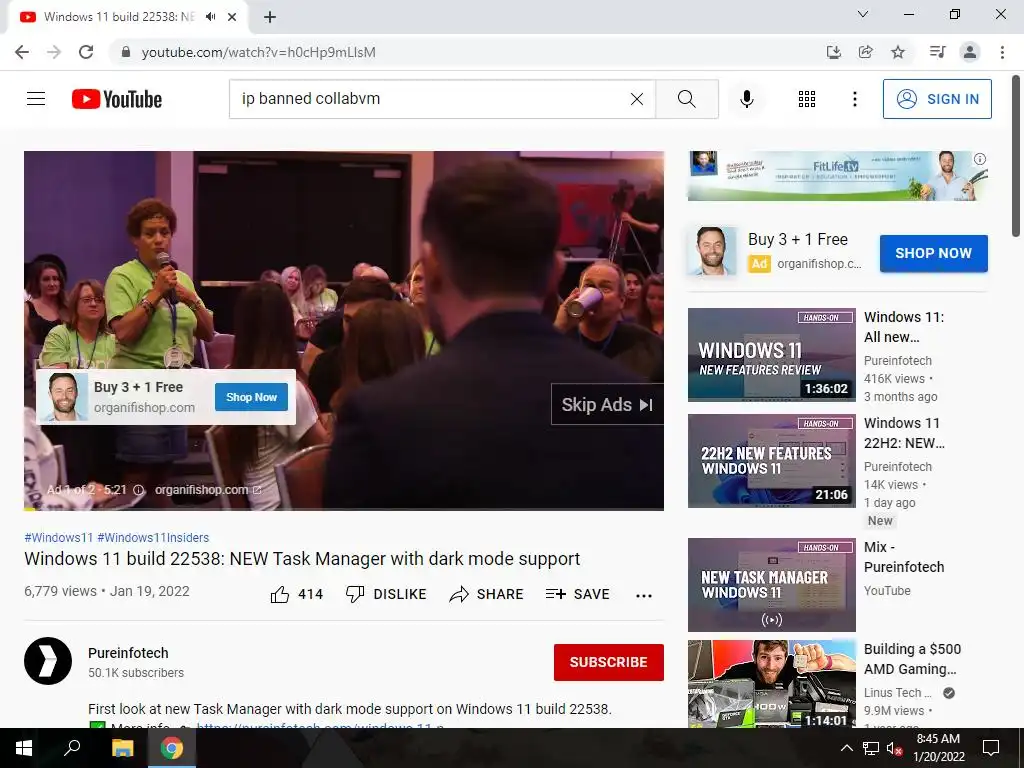Mute the tab via speaker icon
This screenshot has width=1024, height=768.
pyautogui.click(x=210, y=17)
